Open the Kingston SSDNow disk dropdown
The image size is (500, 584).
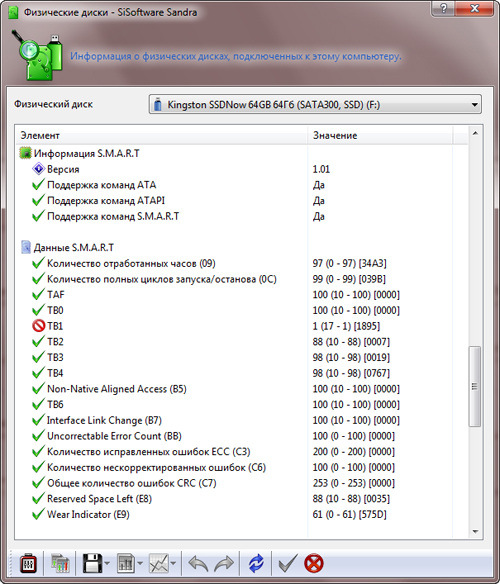pos(315,105)
